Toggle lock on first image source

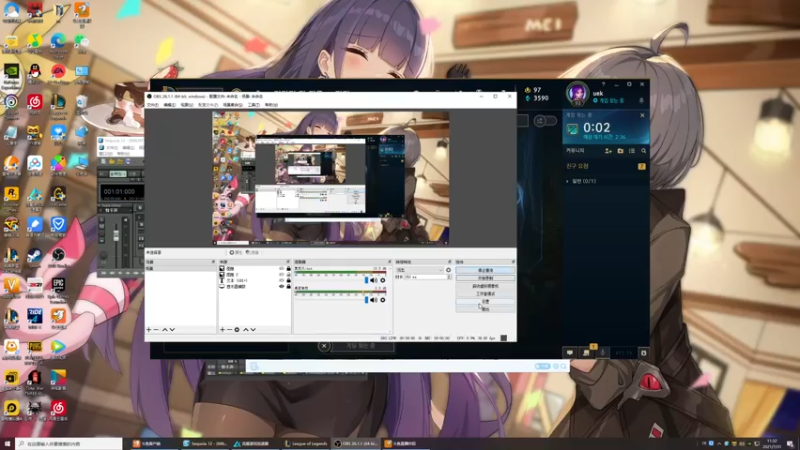click(288, 268)
